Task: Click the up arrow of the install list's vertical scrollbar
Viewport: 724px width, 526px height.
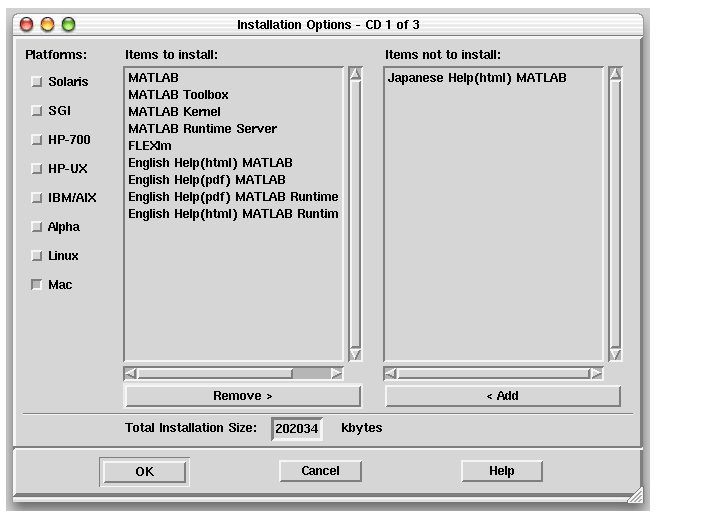Action: click(x=355, y=74)
